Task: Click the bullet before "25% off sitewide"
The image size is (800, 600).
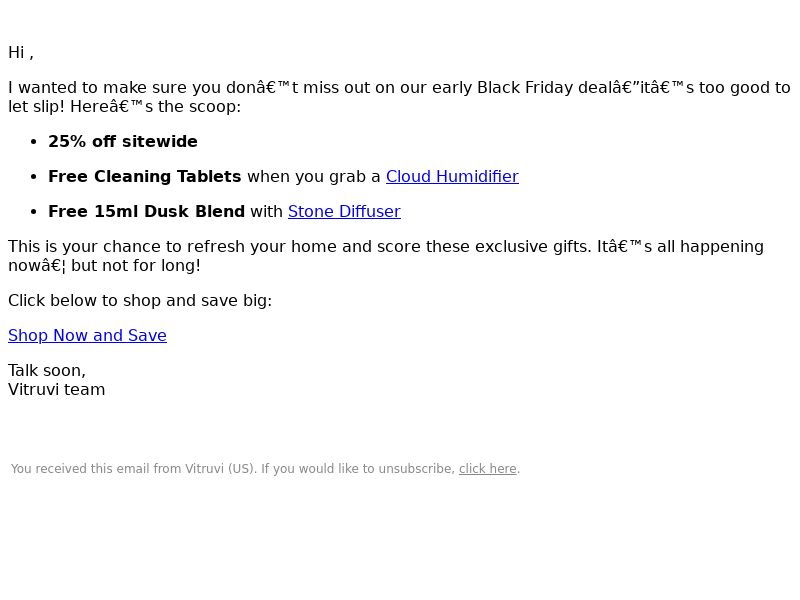Action: [x=34, y=142]
